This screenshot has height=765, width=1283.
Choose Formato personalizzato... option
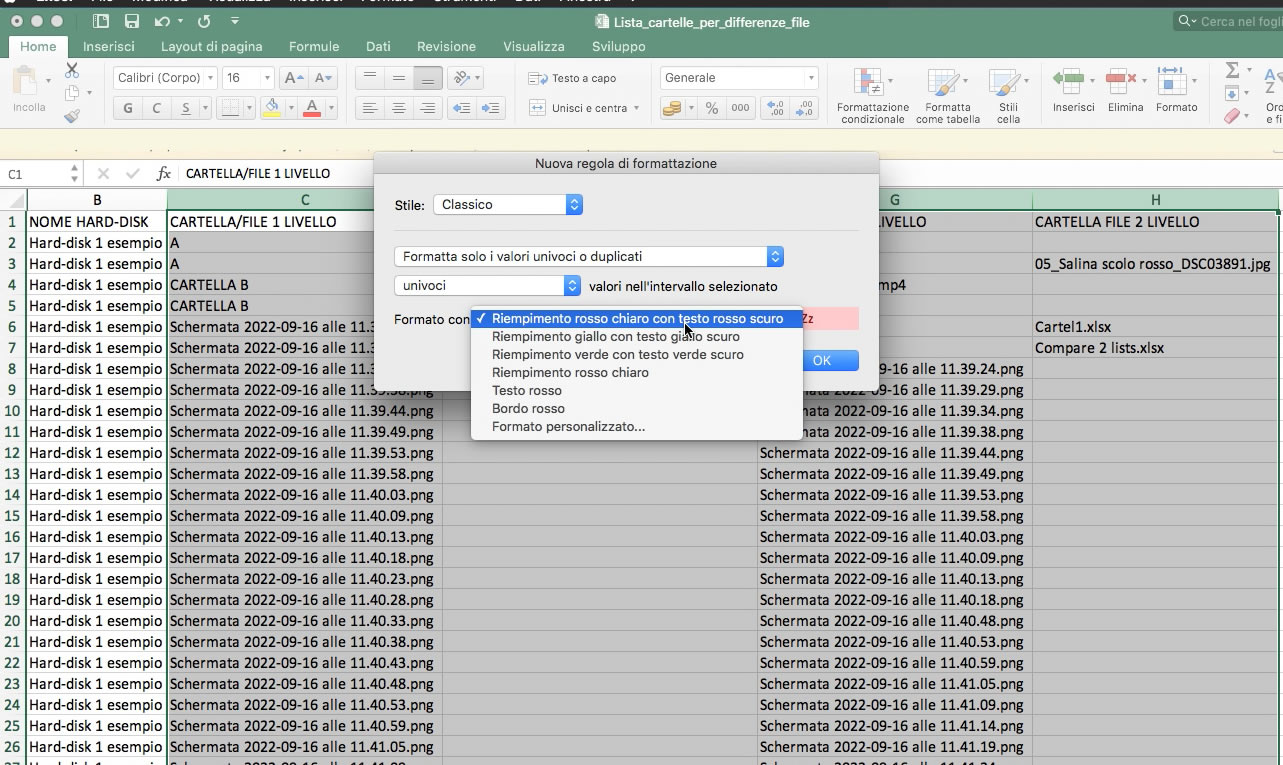pos(568,427)
